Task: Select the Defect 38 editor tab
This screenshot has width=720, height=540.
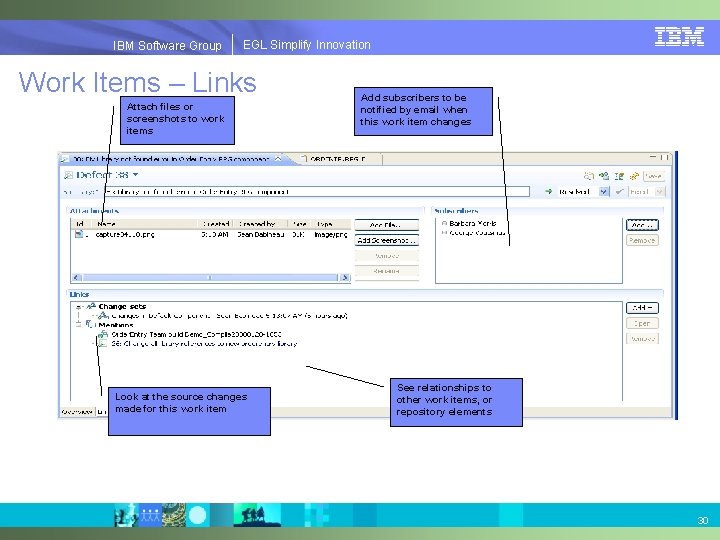Action: point(171,159)
